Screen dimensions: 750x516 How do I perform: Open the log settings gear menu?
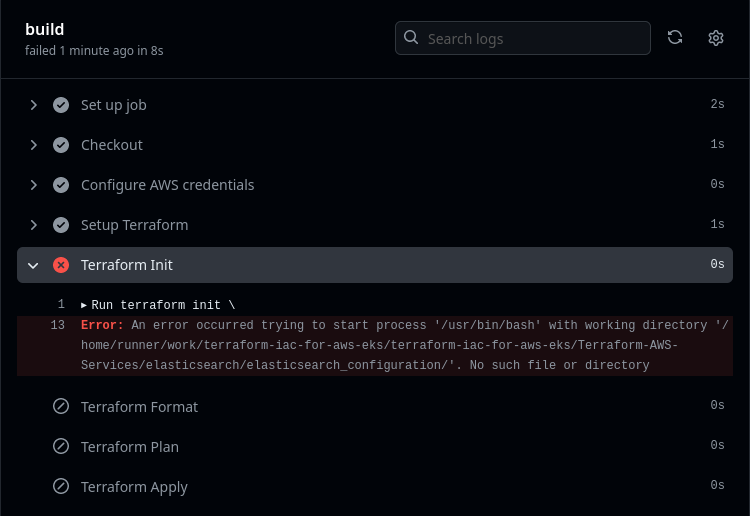[x=716, y=38]
